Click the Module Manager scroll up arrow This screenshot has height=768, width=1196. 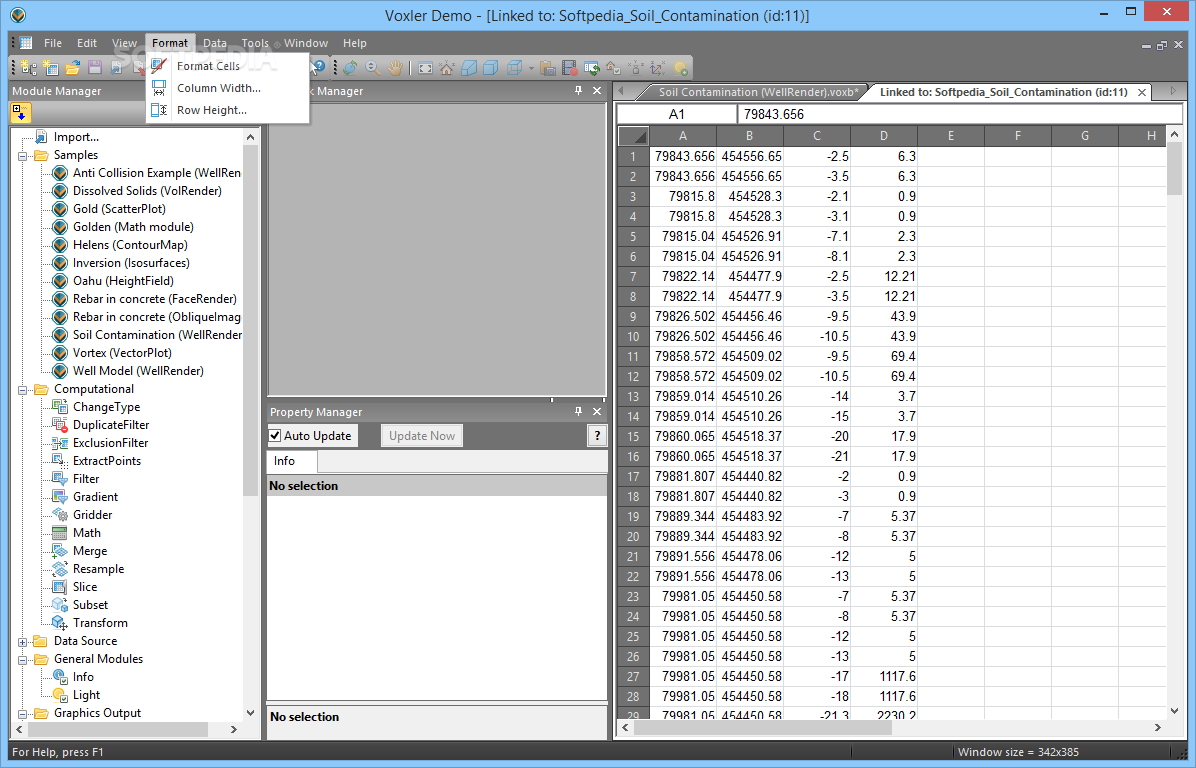(x=250, y=137)
